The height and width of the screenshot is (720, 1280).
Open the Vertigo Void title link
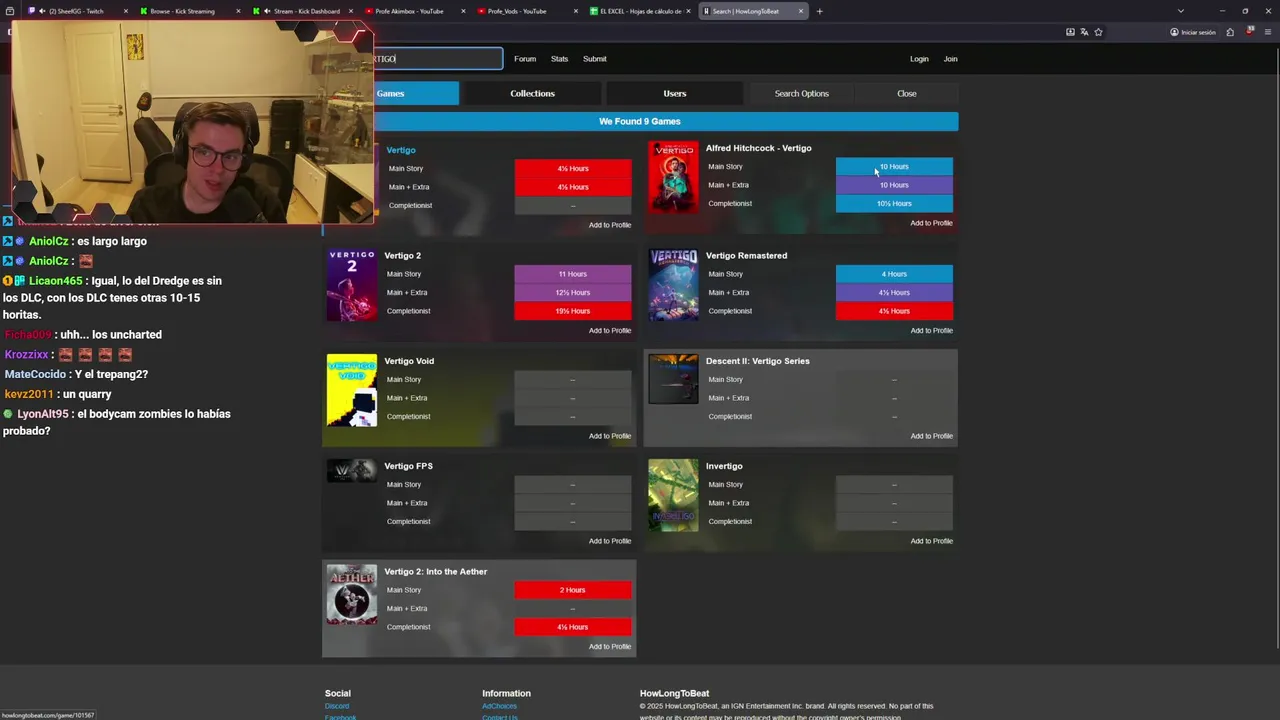click(409, 361)
